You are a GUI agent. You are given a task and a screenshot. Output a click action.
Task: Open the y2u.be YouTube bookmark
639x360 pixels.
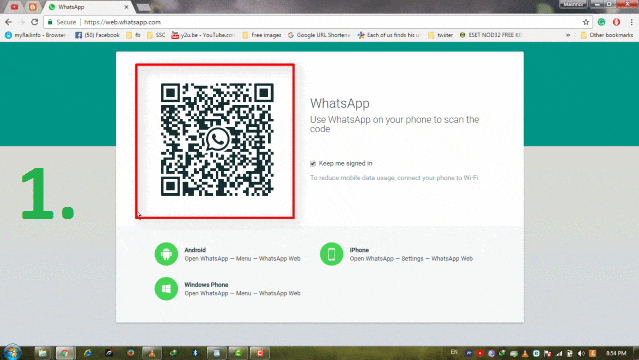pyautogui.click(x=203, y=35)
